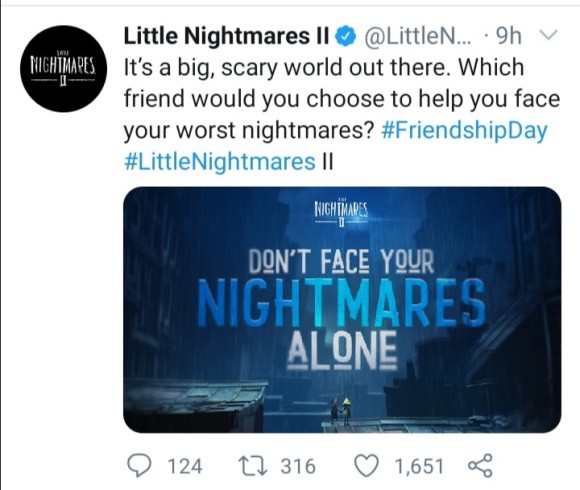The image size is (580, 490).
Task: Click the Little Nightmares II display name
Action: click(x=226, y=36)
